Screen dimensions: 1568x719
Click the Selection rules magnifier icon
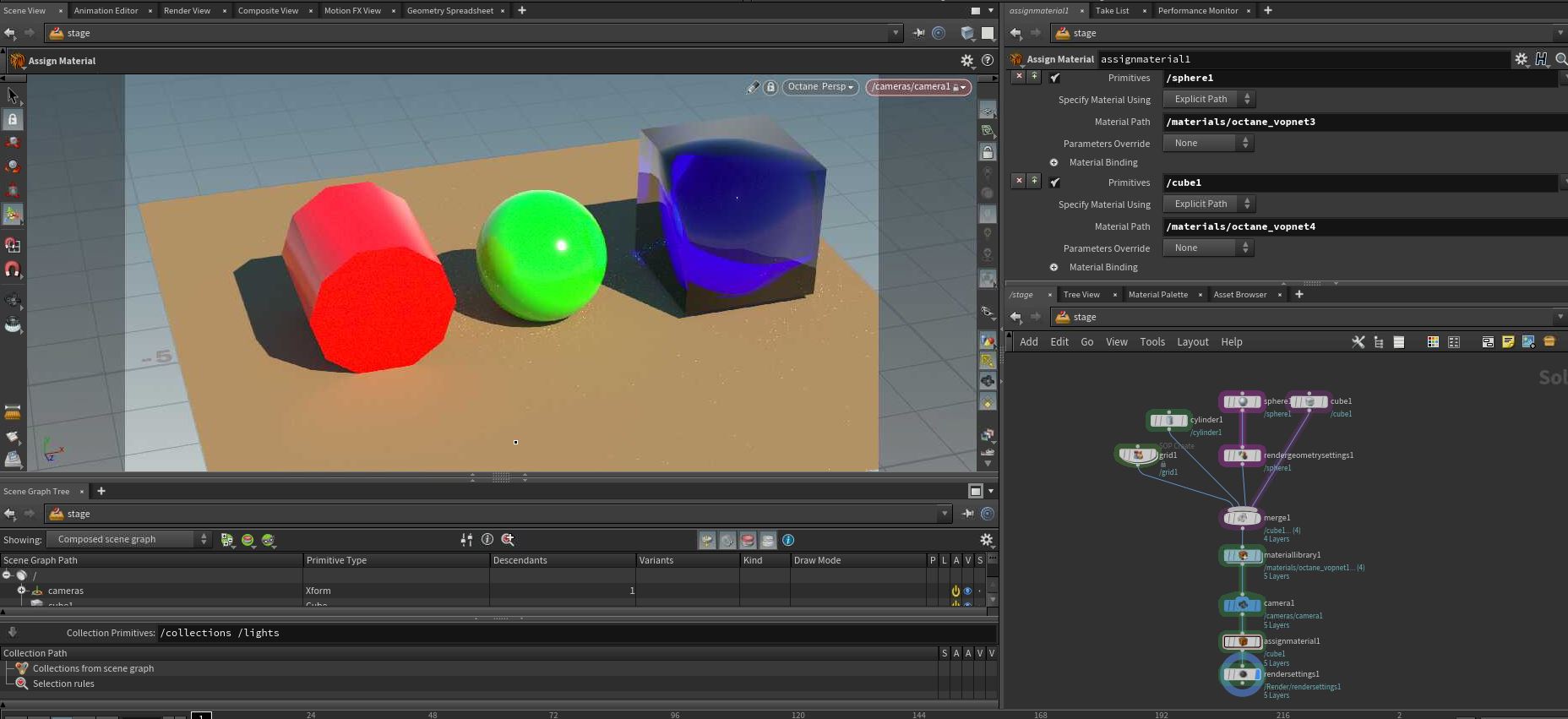tap(22, 684)
